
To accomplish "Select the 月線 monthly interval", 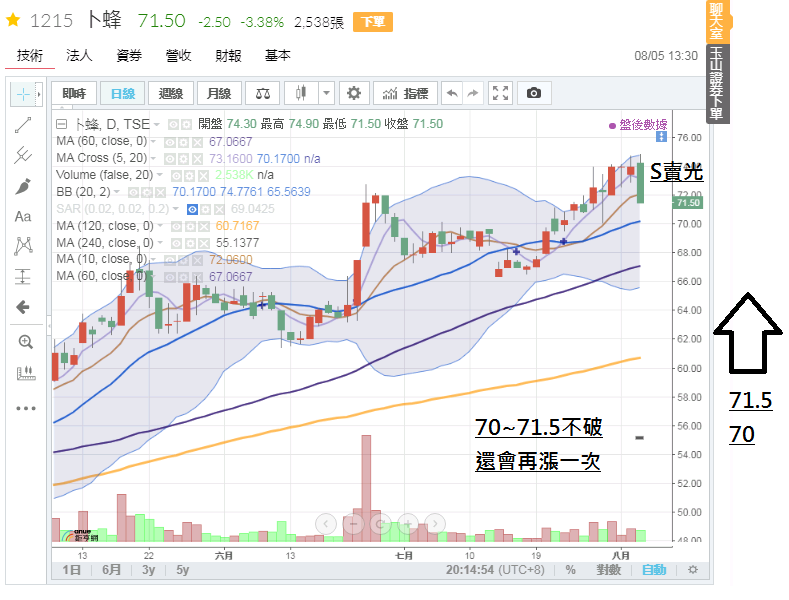I will point(219,93).
